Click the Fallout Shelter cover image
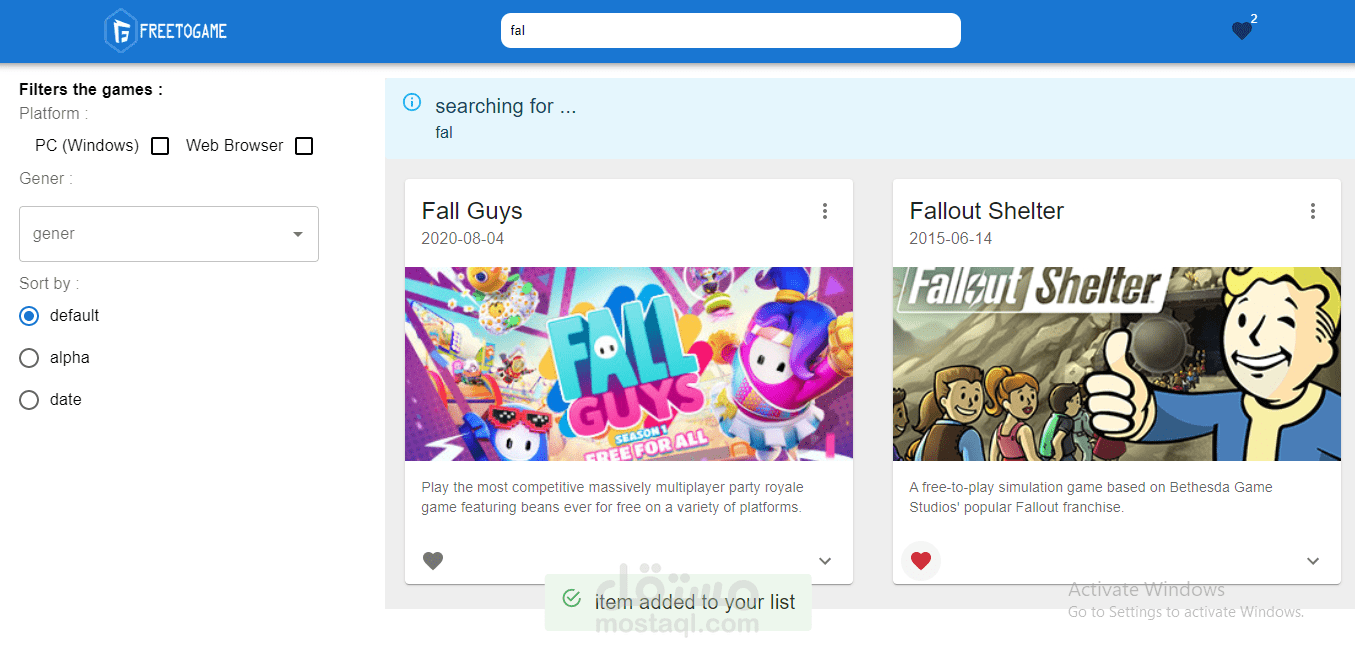Screen dimensions: 1355x651 pyautogui.click(x=1116, y=364)
